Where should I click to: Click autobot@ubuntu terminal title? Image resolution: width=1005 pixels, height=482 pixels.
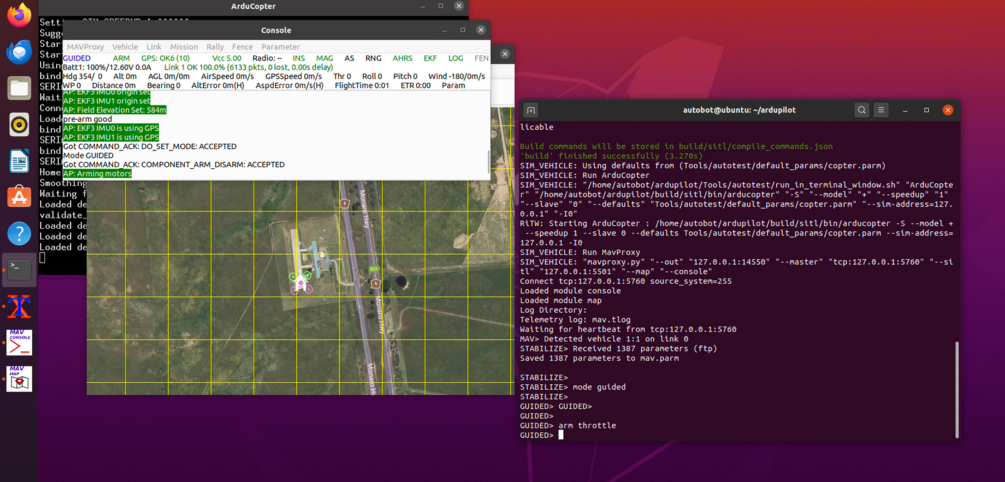click(739, 110)
